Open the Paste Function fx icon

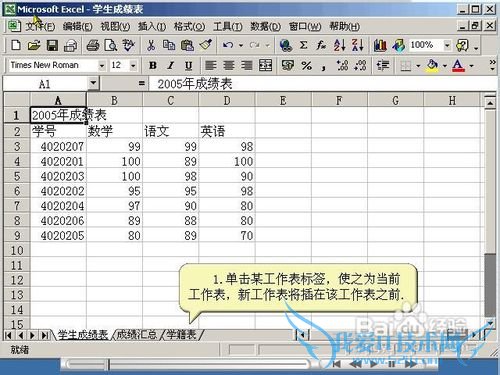point(321,45)
